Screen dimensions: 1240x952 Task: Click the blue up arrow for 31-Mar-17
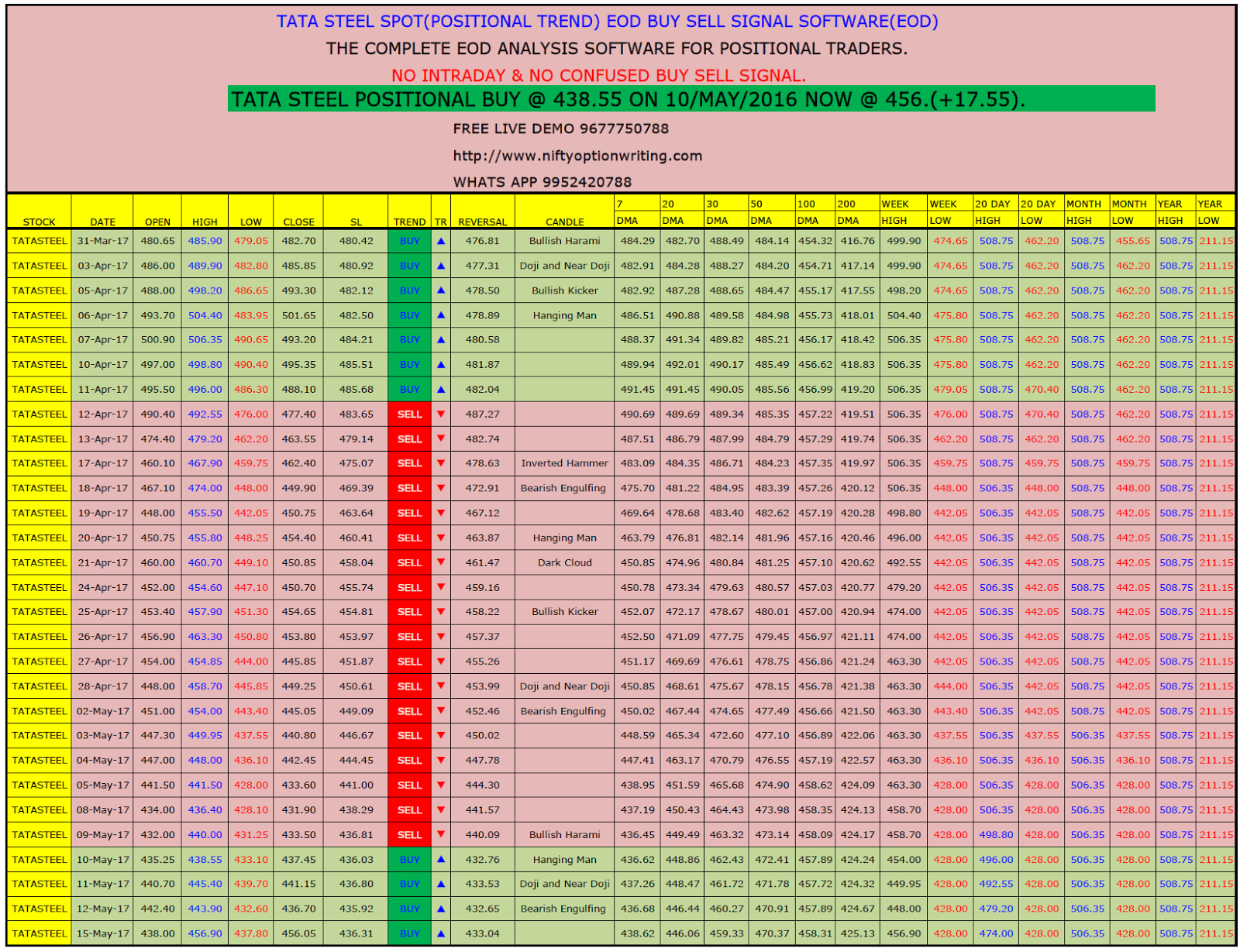(x=441, y=241)
